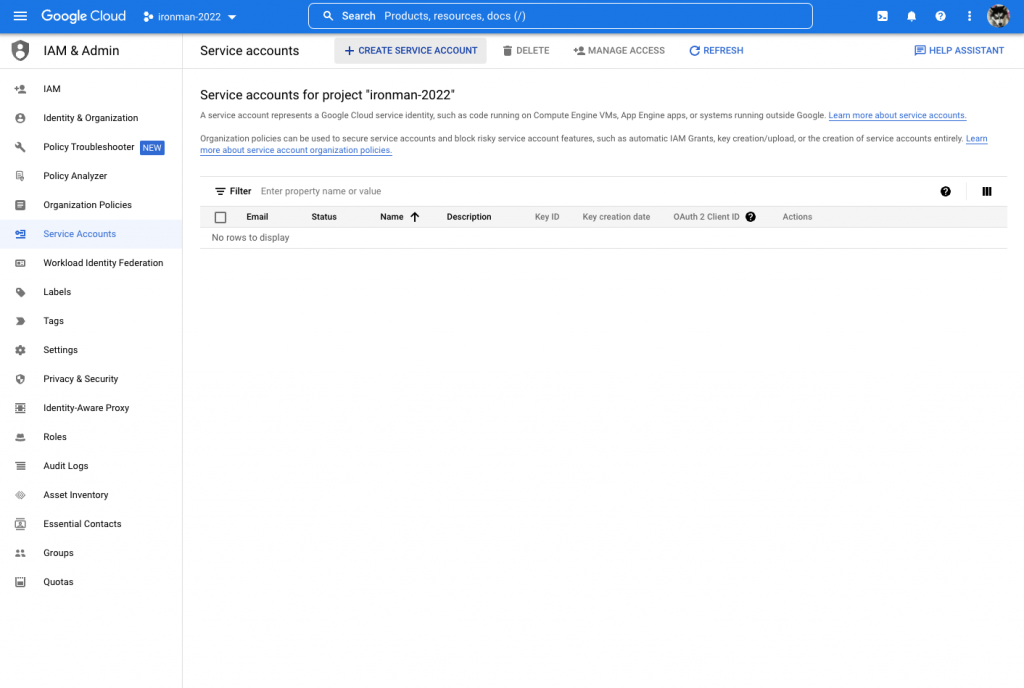This screenshot has height=688, width=1024.
Task: Open the main navigation hamburger menu
Action: [20, 16]
